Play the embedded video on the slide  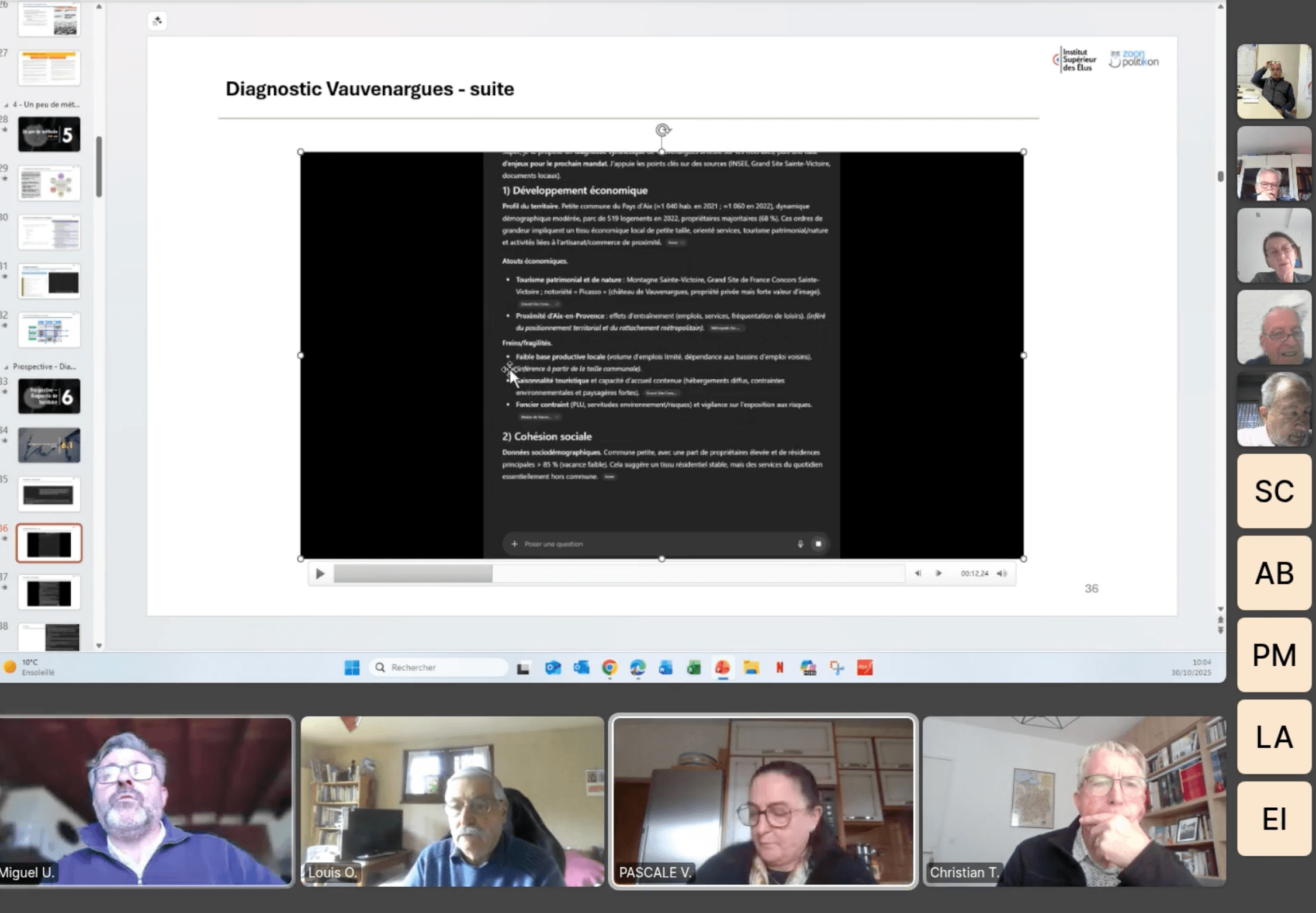tap(320, 573)
